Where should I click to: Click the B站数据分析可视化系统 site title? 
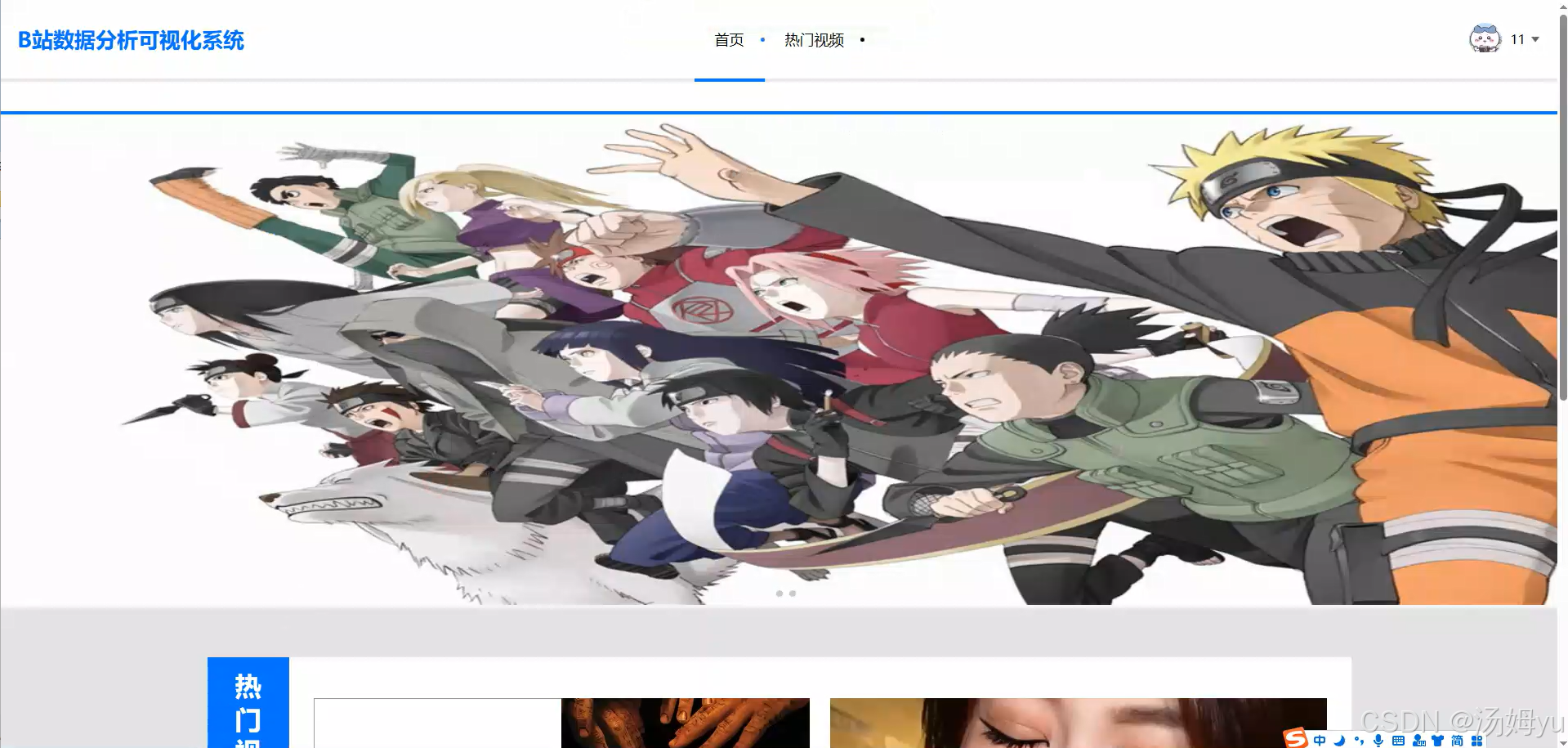[131, 40]
